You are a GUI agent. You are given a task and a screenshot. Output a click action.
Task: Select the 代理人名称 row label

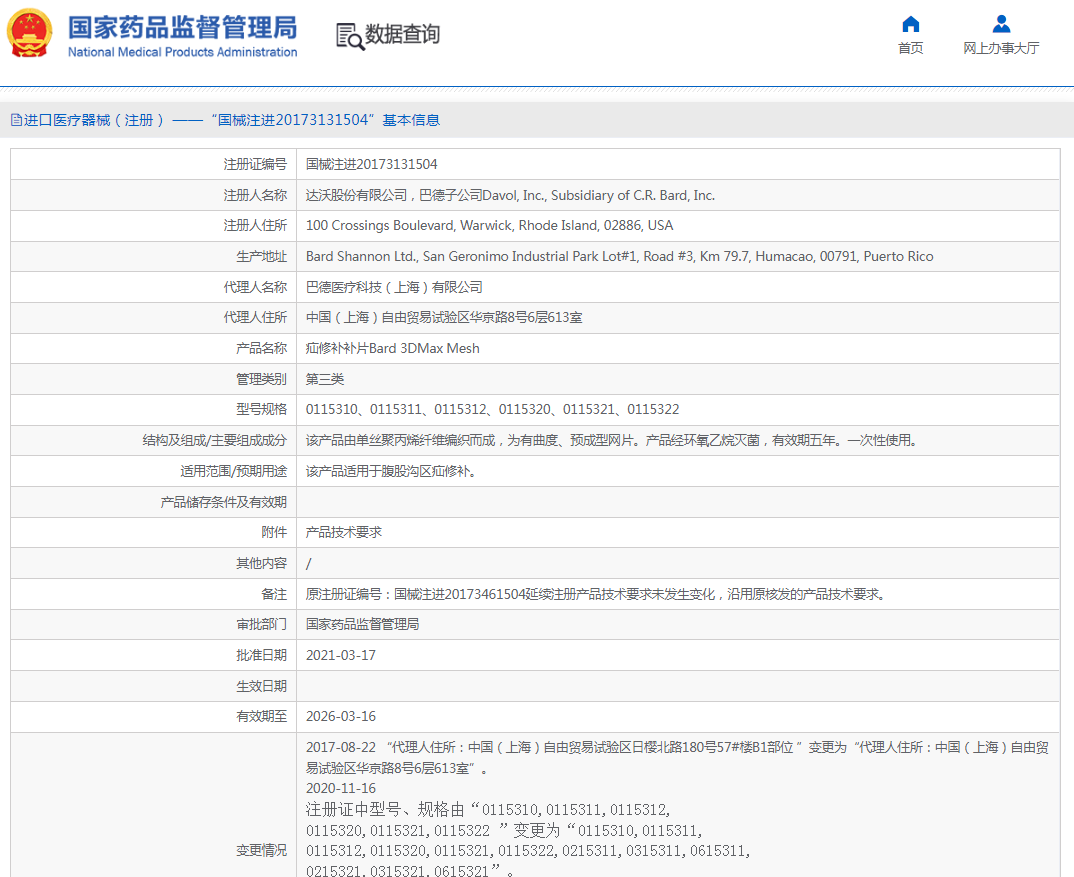255,287
